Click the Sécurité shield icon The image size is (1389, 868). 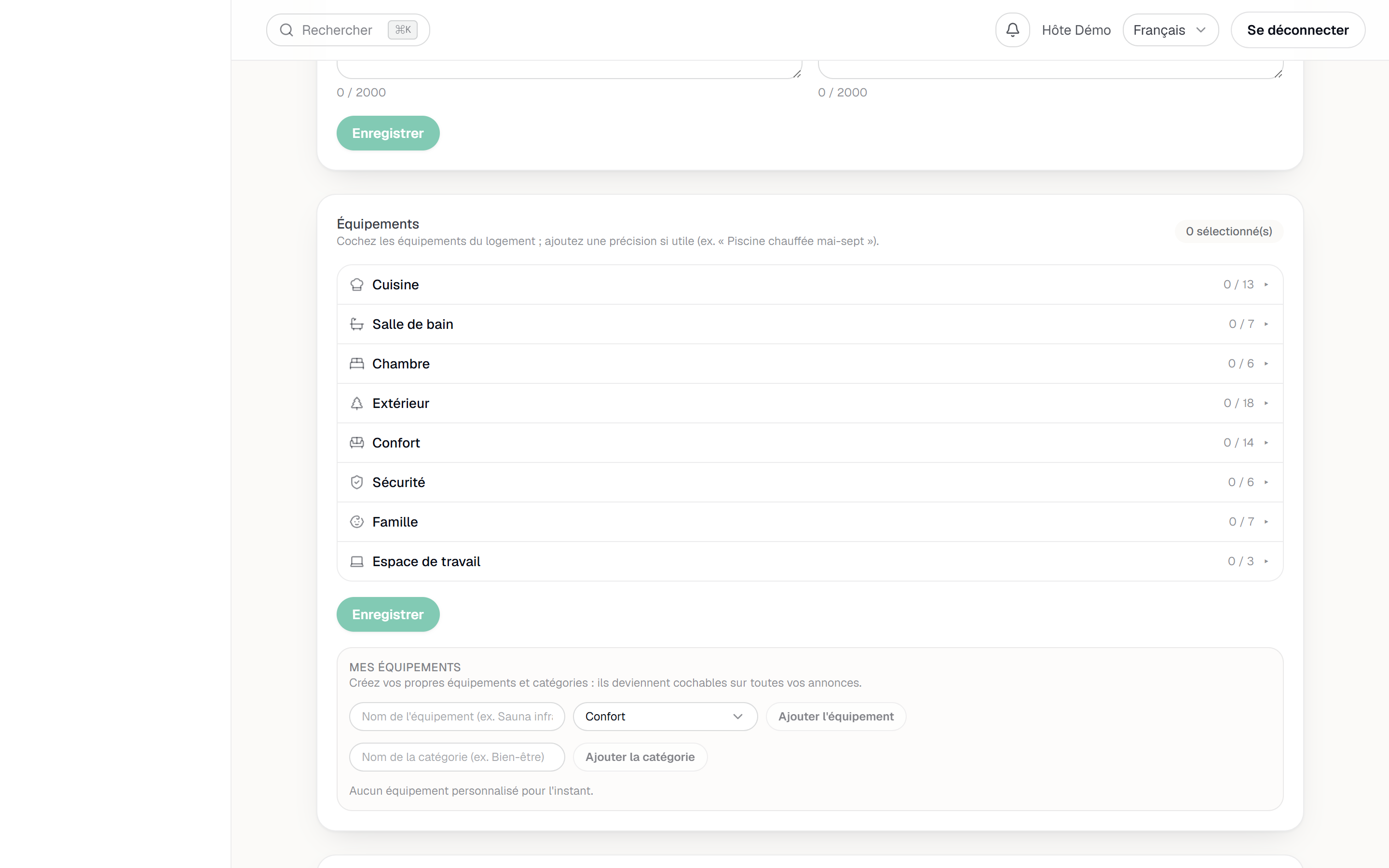point(356,482)
